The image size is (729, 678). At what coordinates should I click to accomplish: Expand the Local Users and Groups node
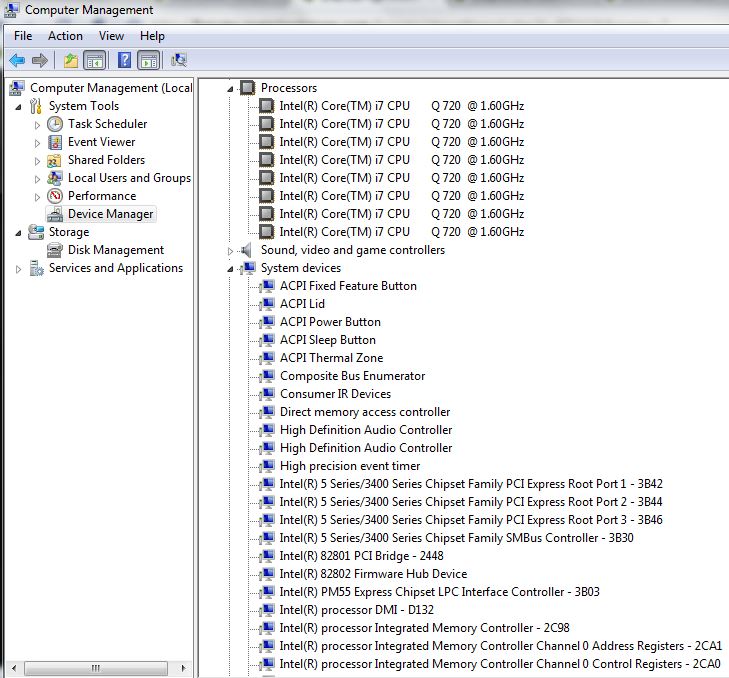coord(38,179)
